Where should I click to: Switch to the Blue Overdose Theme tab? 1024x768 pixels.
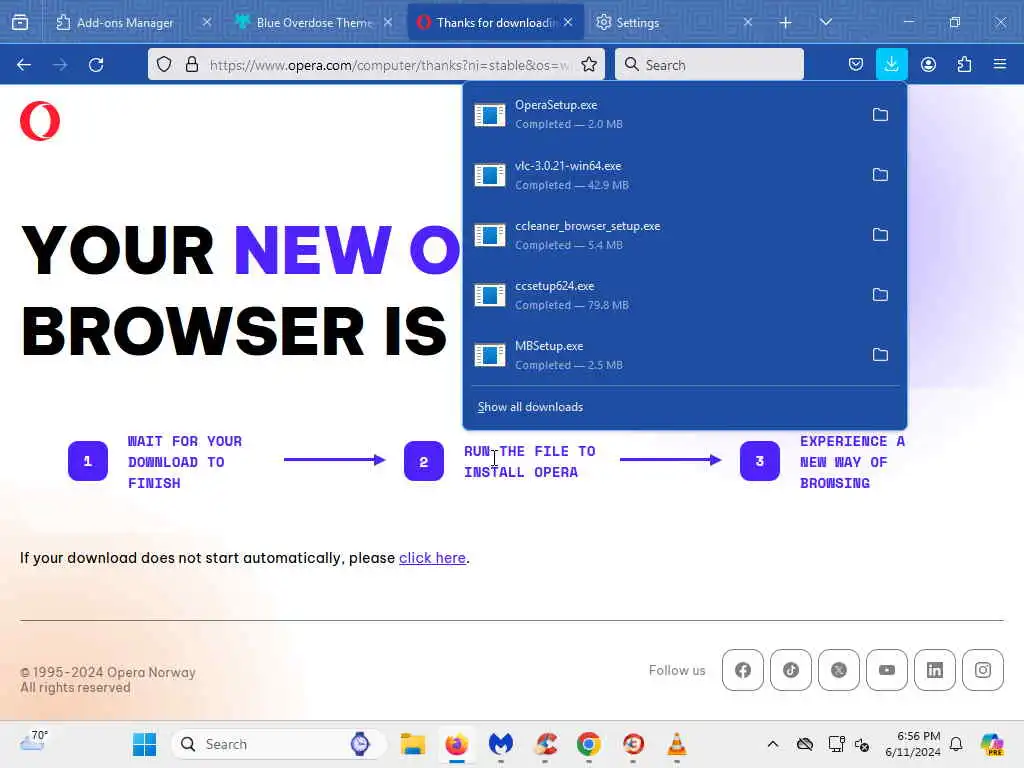pyautogui.click(x=315, y=22)
